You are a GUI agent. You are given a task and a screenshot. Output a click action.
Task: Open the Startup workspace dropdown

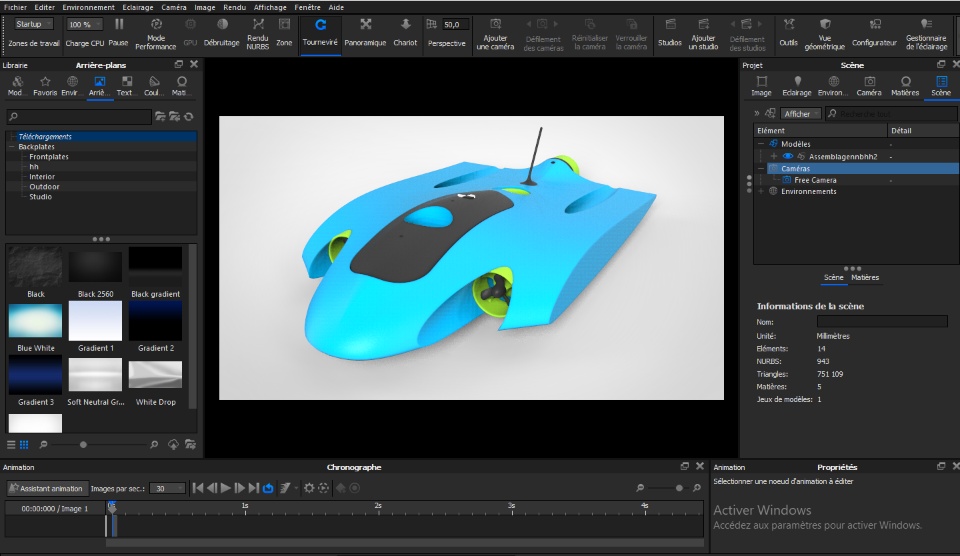(x=34, y=24)
